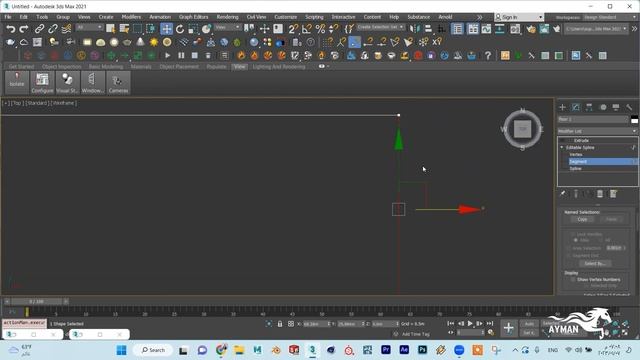Viewport: 640px width, 360px height.
Task: Click the selection lock toggle icon
Action: [280, 324]
